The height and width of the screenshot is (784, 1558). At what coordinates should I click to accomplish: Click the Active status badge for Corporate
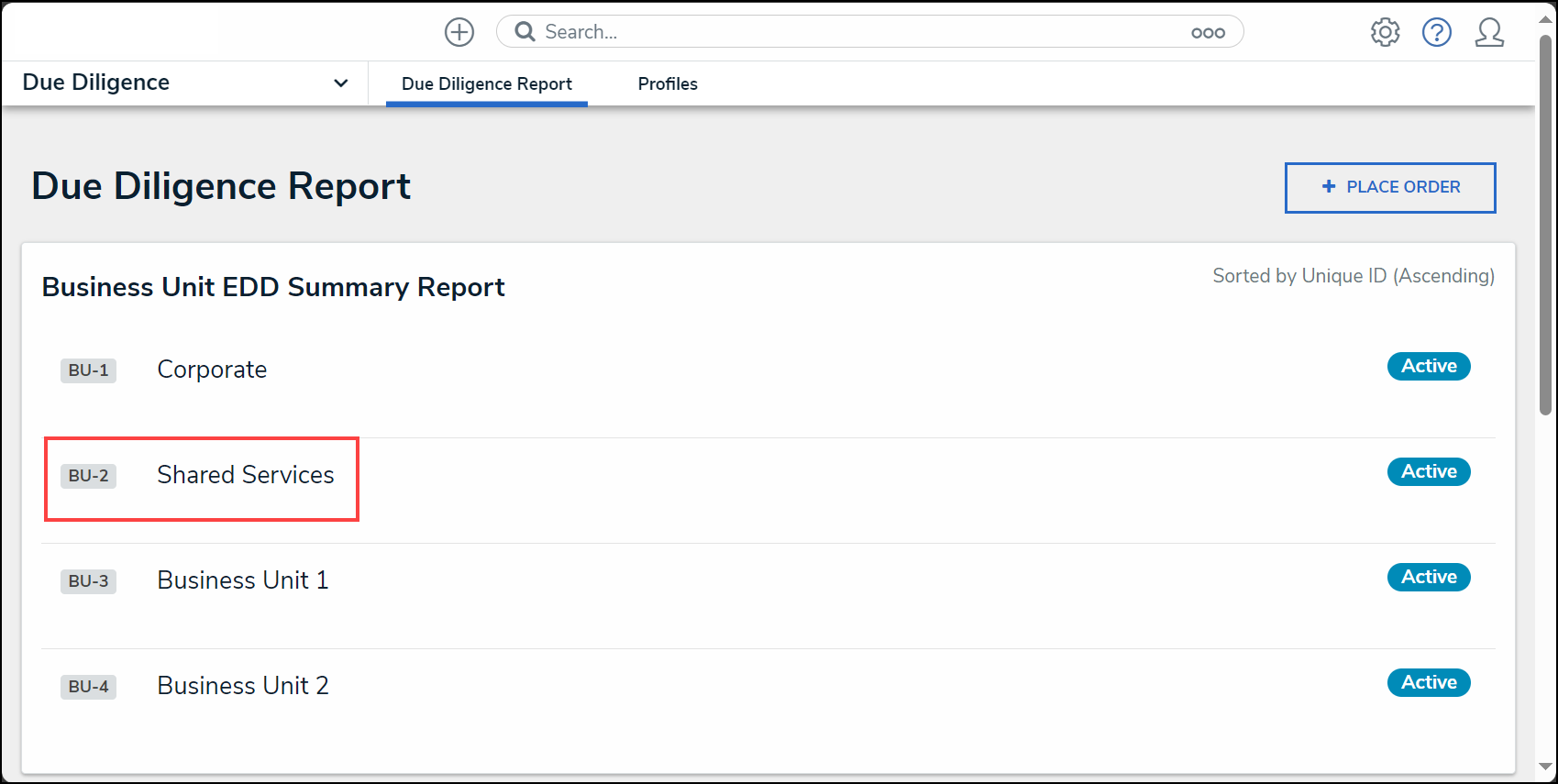point(1429,366)
